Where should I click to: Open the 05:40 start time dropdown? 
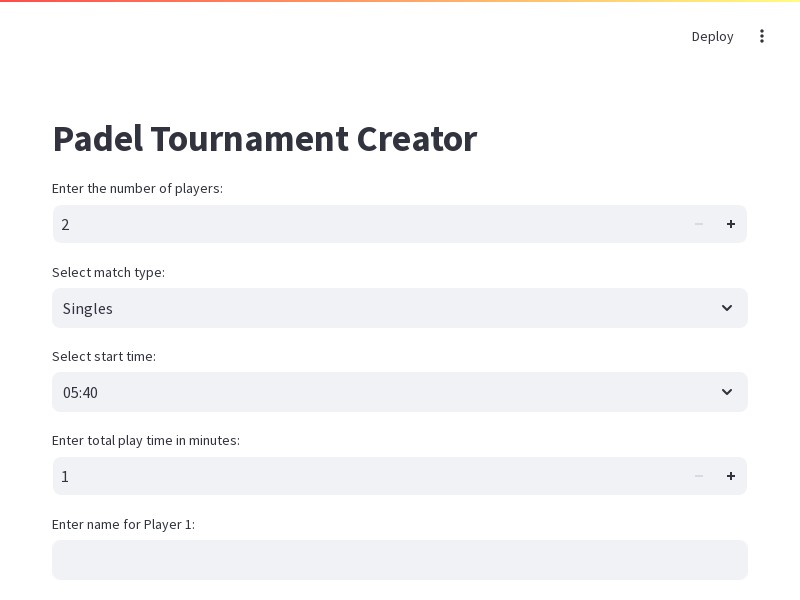coord(399,392)
